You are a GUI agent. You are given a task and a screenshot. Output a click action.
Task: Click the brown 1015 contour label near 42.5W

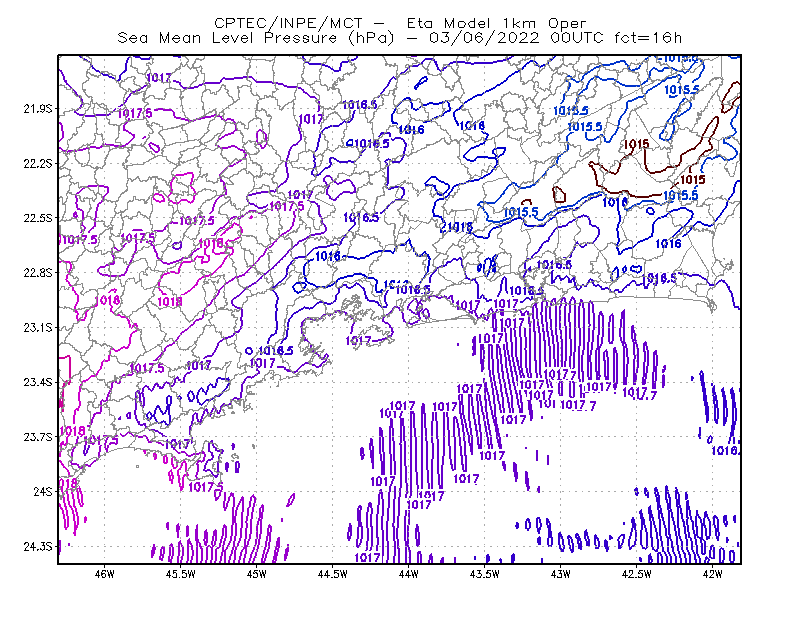[636, 144]
